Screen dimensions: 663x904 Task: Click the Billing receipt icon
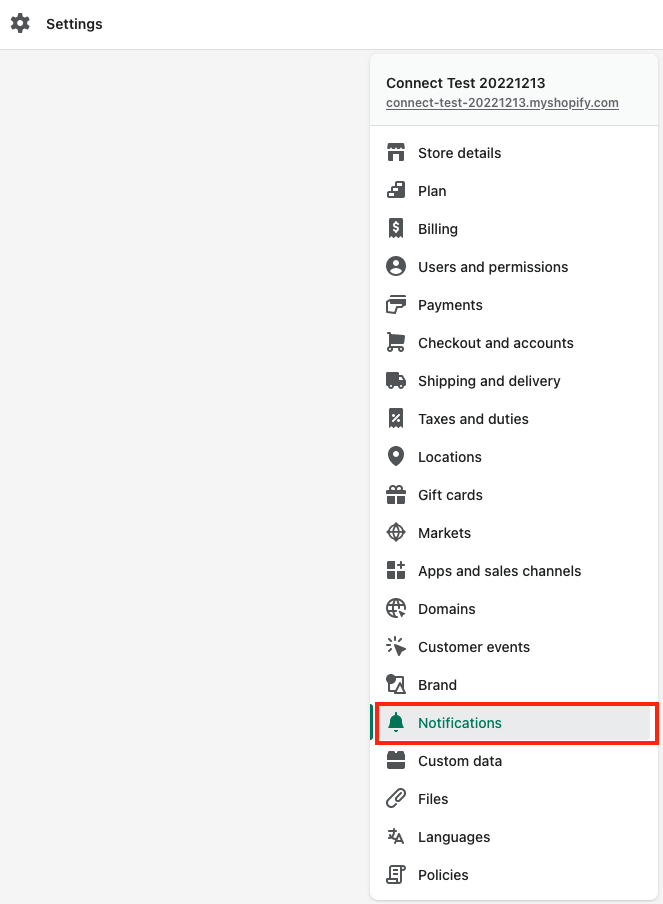[396, 229]
